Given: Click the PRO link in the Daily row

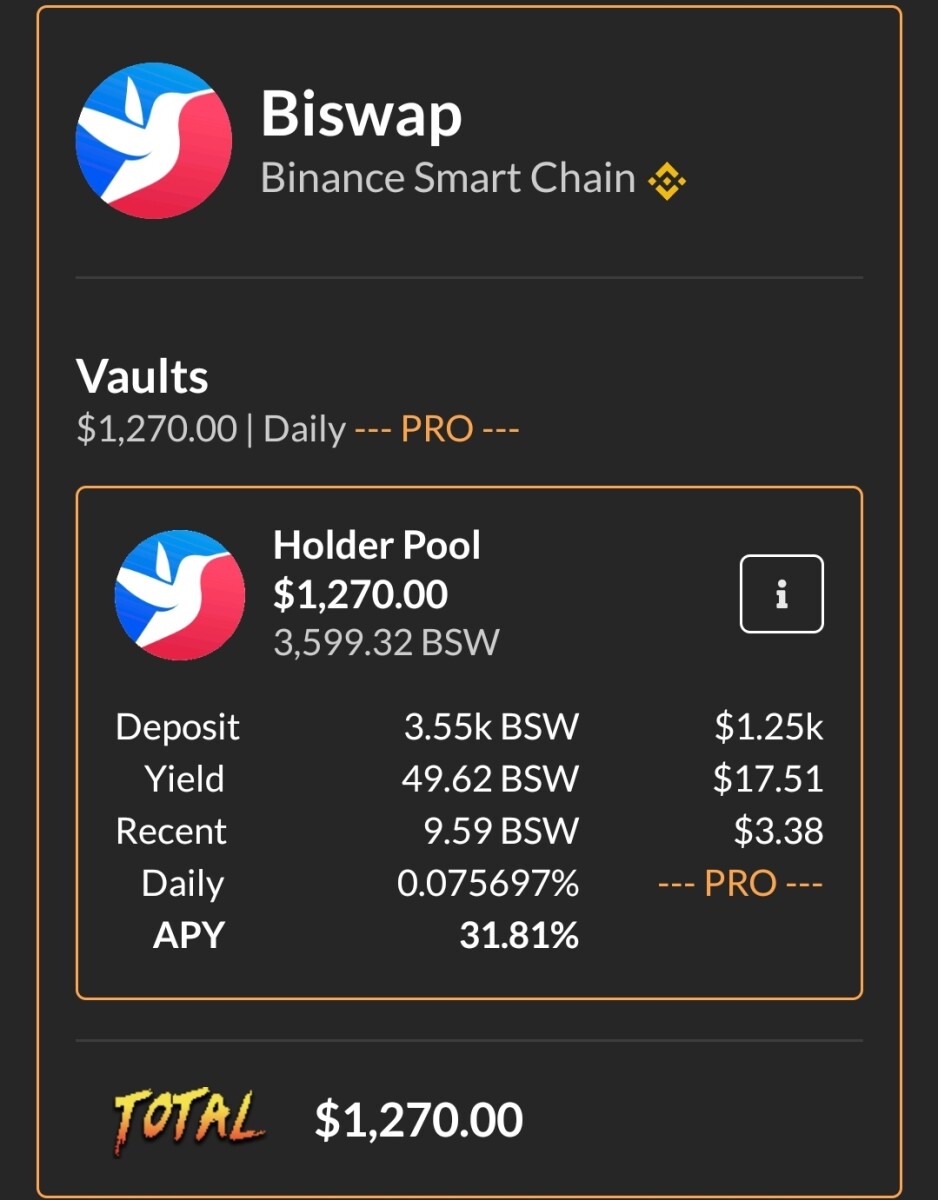Looking at the screenshot, I should pyautogui.click(x=740, y=884).
